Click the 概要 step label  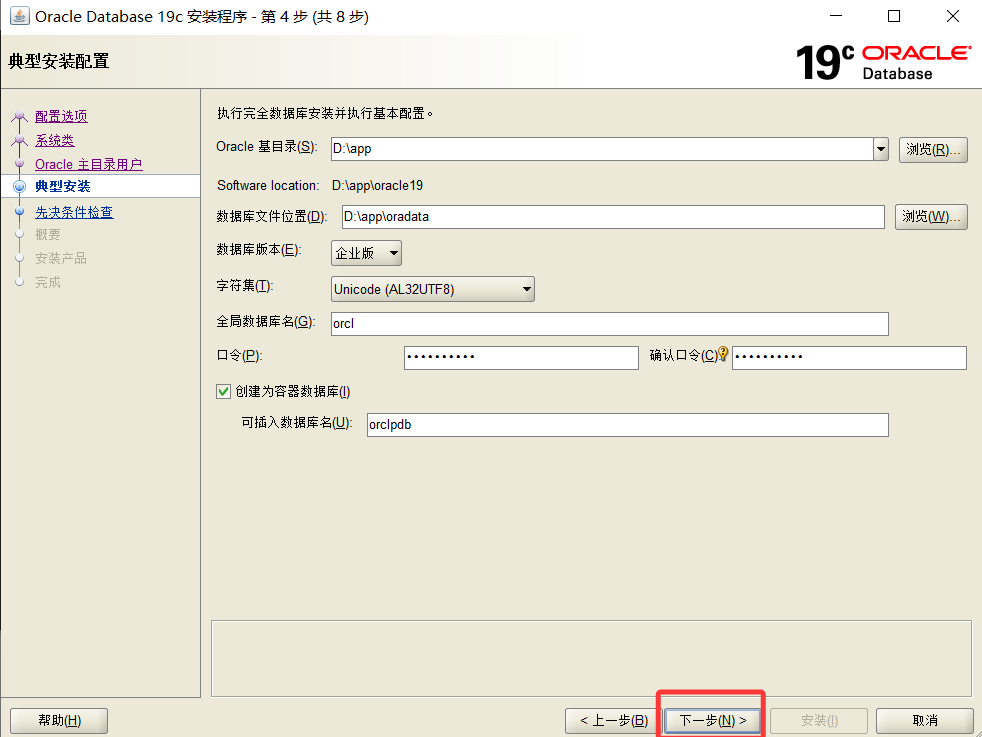(x=48, y=235)
